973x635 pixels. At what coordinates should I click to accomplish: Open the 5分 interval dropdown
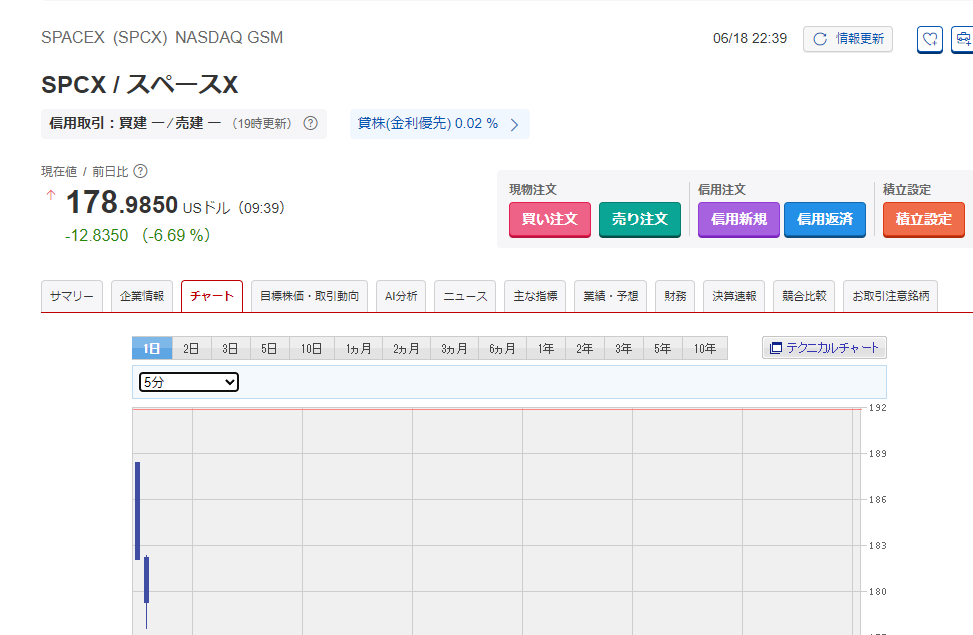coord(189,382)
